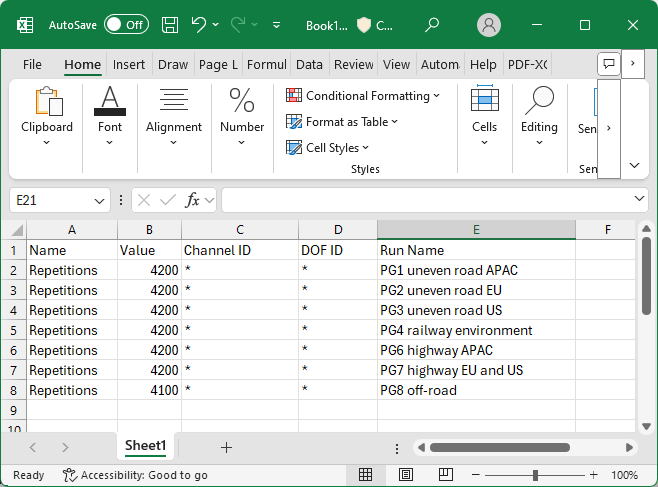The image size is (658, 487).
Task: Open the Insert ribbon tab
Action: 129,64
